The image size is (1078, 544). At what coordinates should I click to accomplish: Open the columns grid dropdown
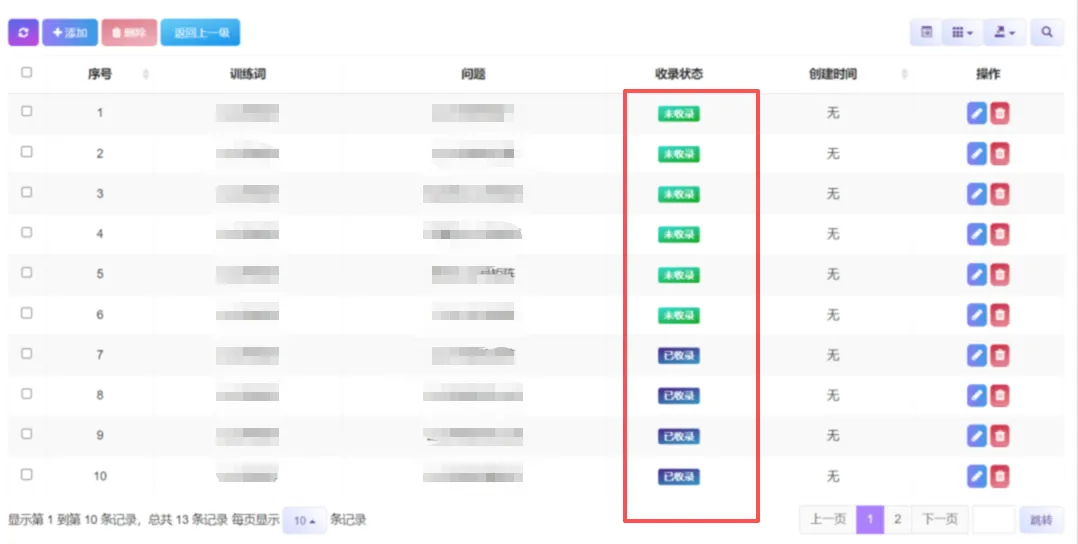[x=962, y=32]
